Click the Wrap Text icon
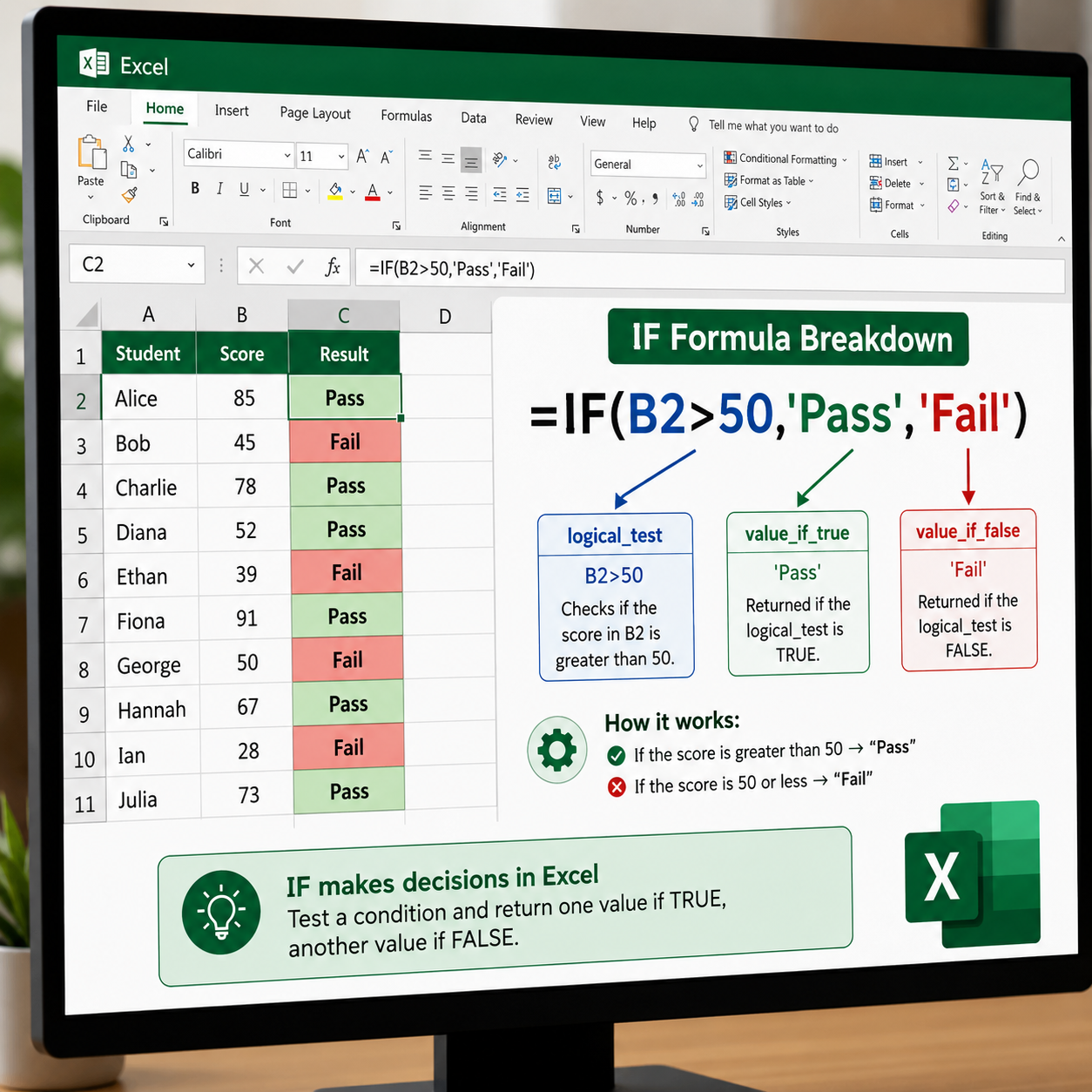Image resolution: width=1092 pixels, height=1092 pixels. [555, 162]
